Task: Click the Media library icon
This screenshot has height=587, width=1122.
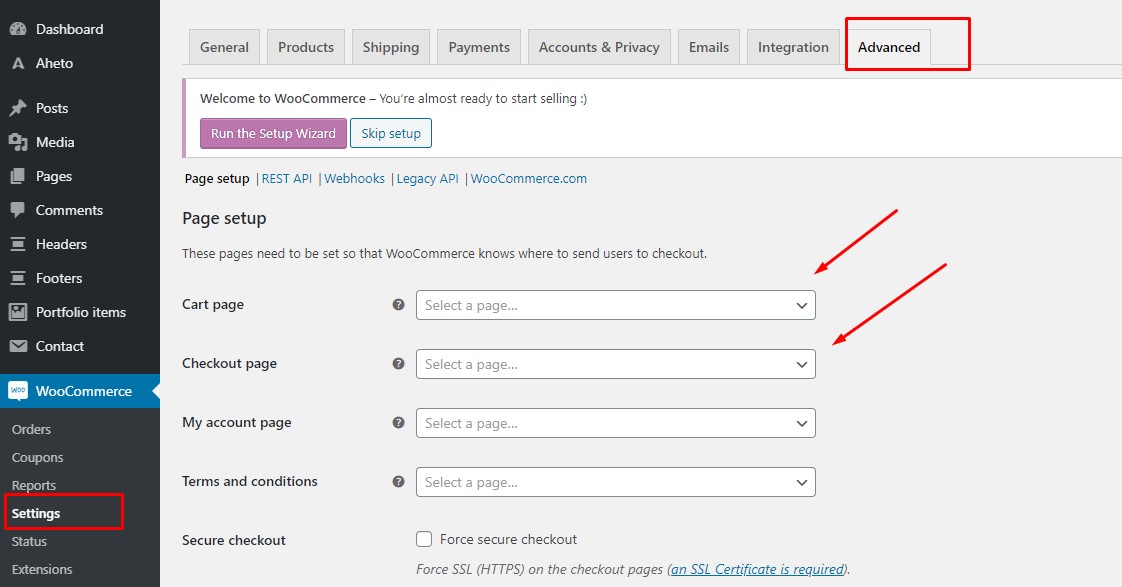Action: pos(18,142)
